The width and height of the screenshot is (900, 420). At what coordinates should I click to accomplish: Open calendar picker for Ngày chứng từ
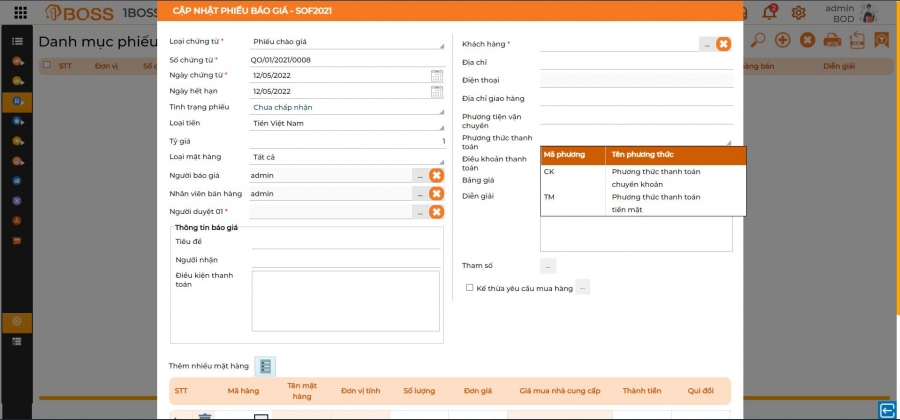[437, 75]
